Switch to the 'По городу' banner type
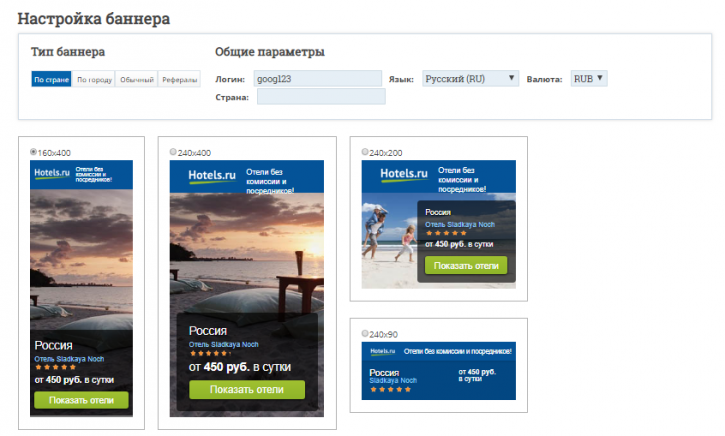This screenshot has height=436, width=725. pyautogui.click(x=94, y=80)
